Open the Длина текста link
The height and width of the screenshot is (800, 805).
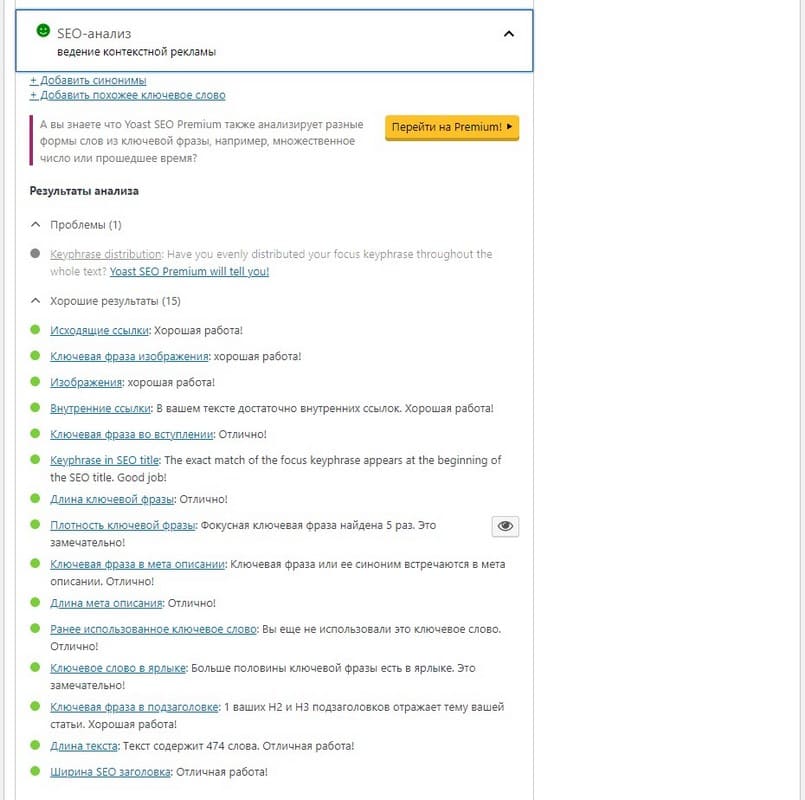coord(84,747)
